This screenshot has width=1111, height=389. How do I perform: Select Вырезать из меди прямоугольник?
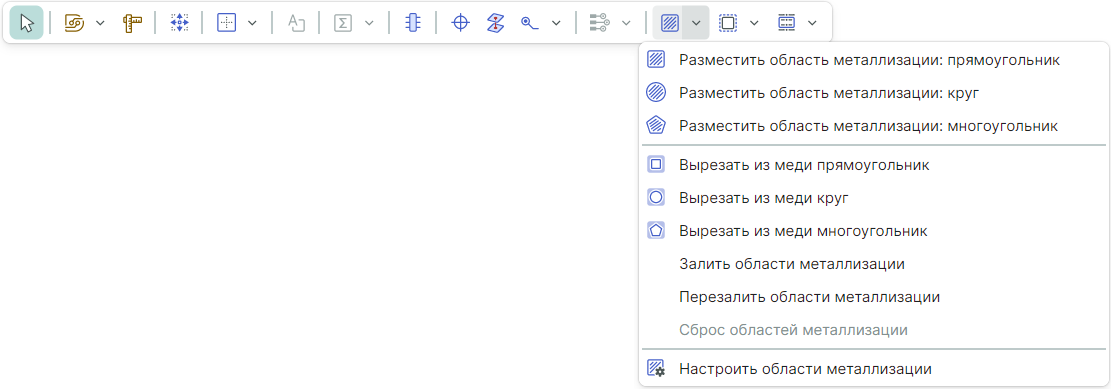[873, 165]
